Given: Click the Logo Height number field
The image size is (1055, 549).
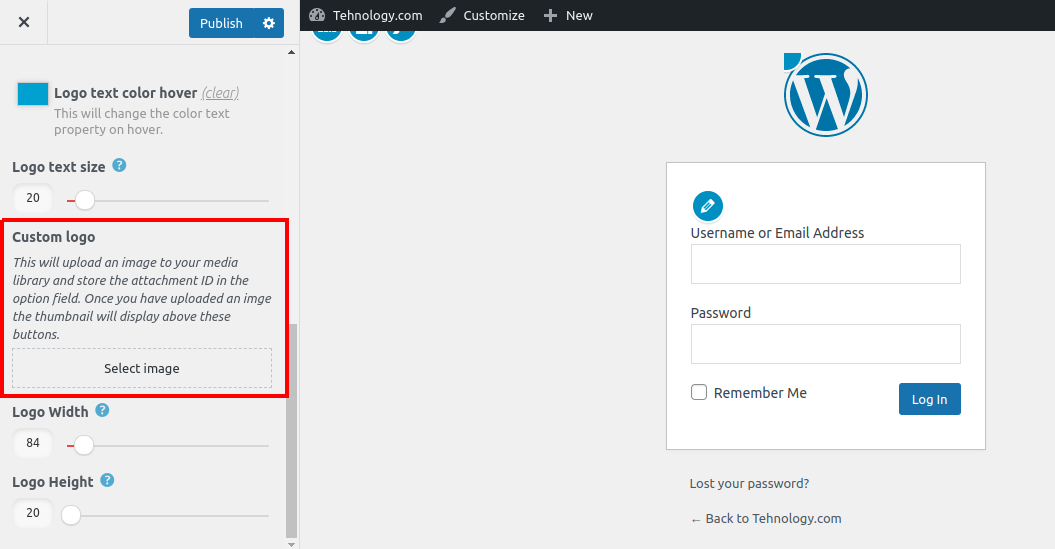Looking at the screenshot, I should [x=33, y=513].
